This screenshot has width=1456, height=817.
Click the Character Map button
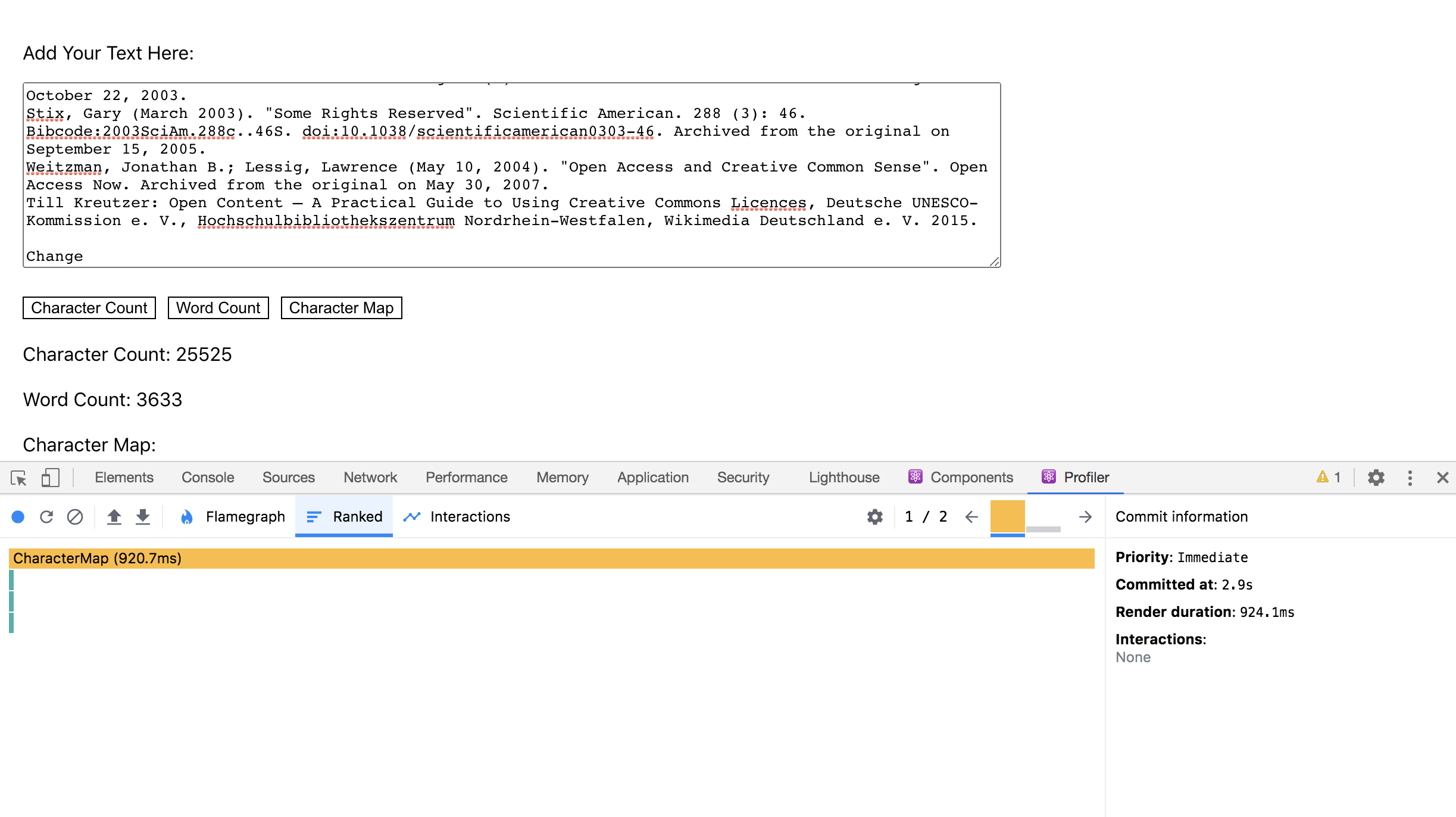342,308
